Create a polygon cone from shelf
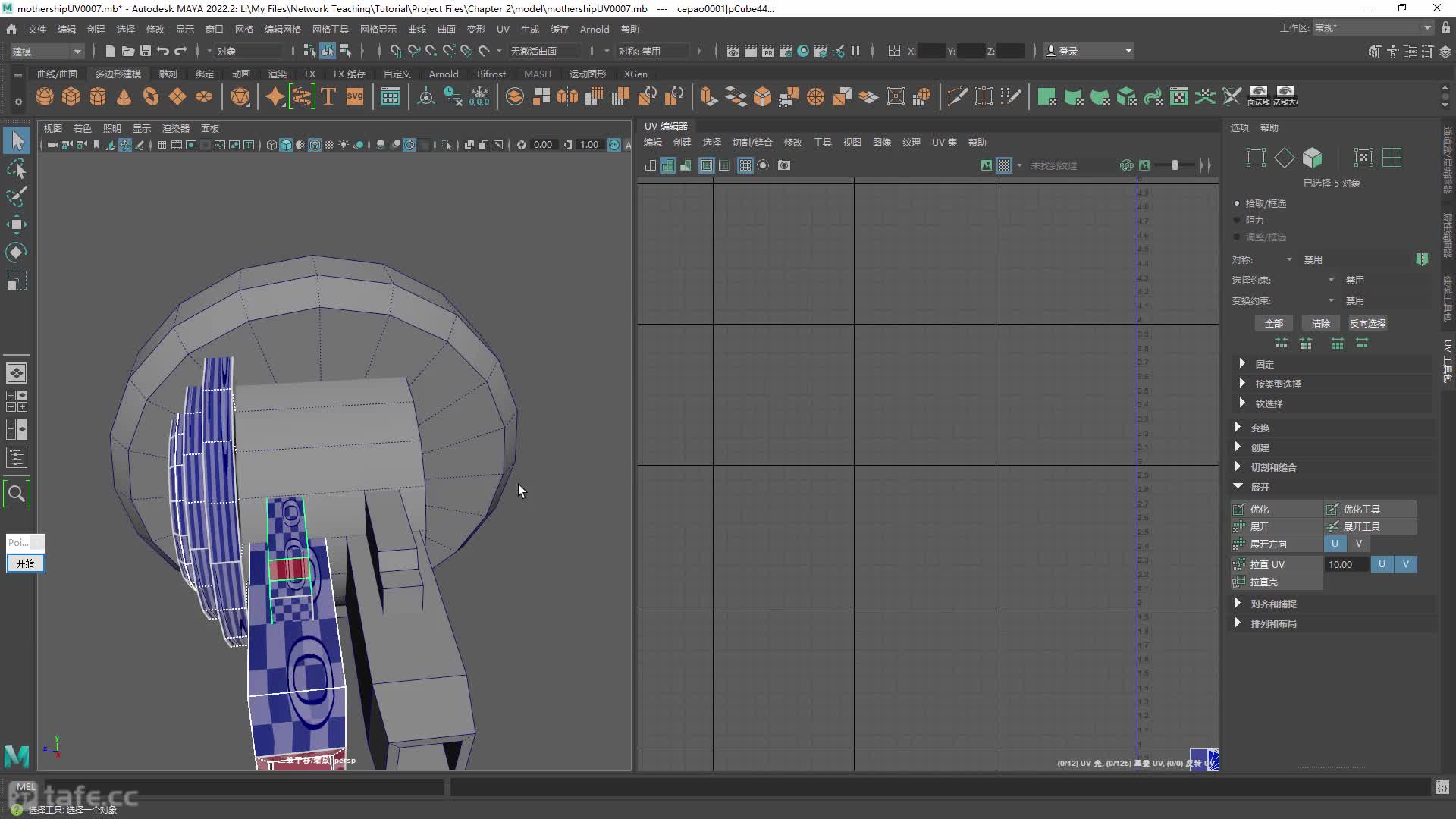This screenshot has height=819, width=1456. coord(124,96)
